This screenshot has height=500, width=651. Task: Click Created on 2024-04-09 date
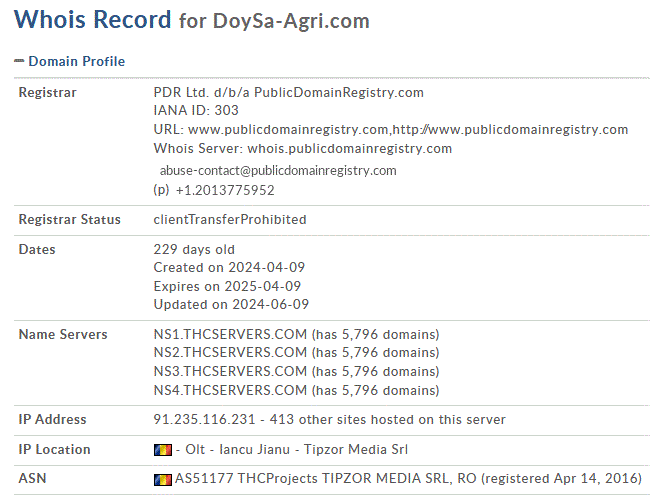coord(229,267)
